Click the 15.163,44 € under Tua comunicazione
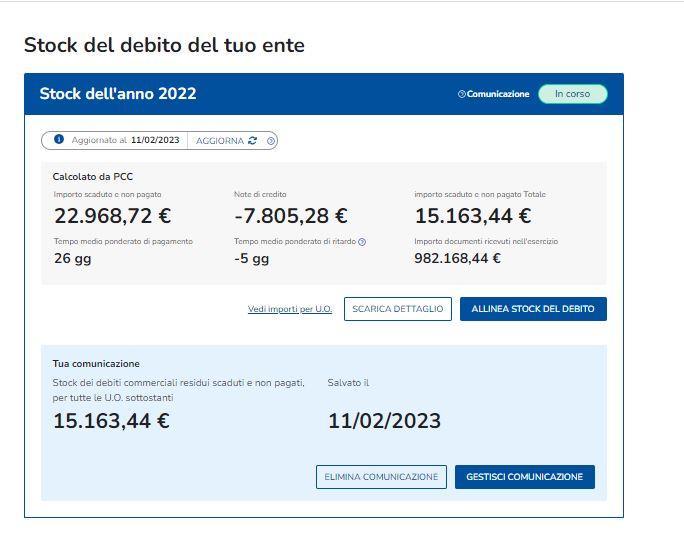The image size is (684, 551). [111, 421]
